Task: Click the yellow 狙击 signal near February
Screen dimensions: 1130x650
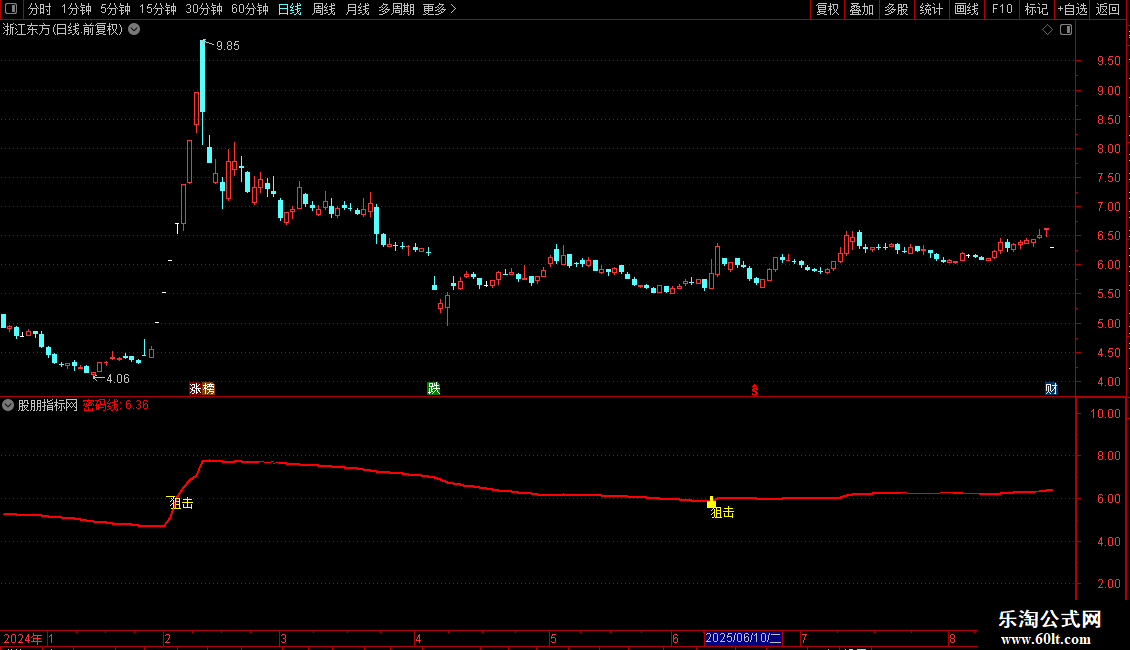Action: coord(181,503)
